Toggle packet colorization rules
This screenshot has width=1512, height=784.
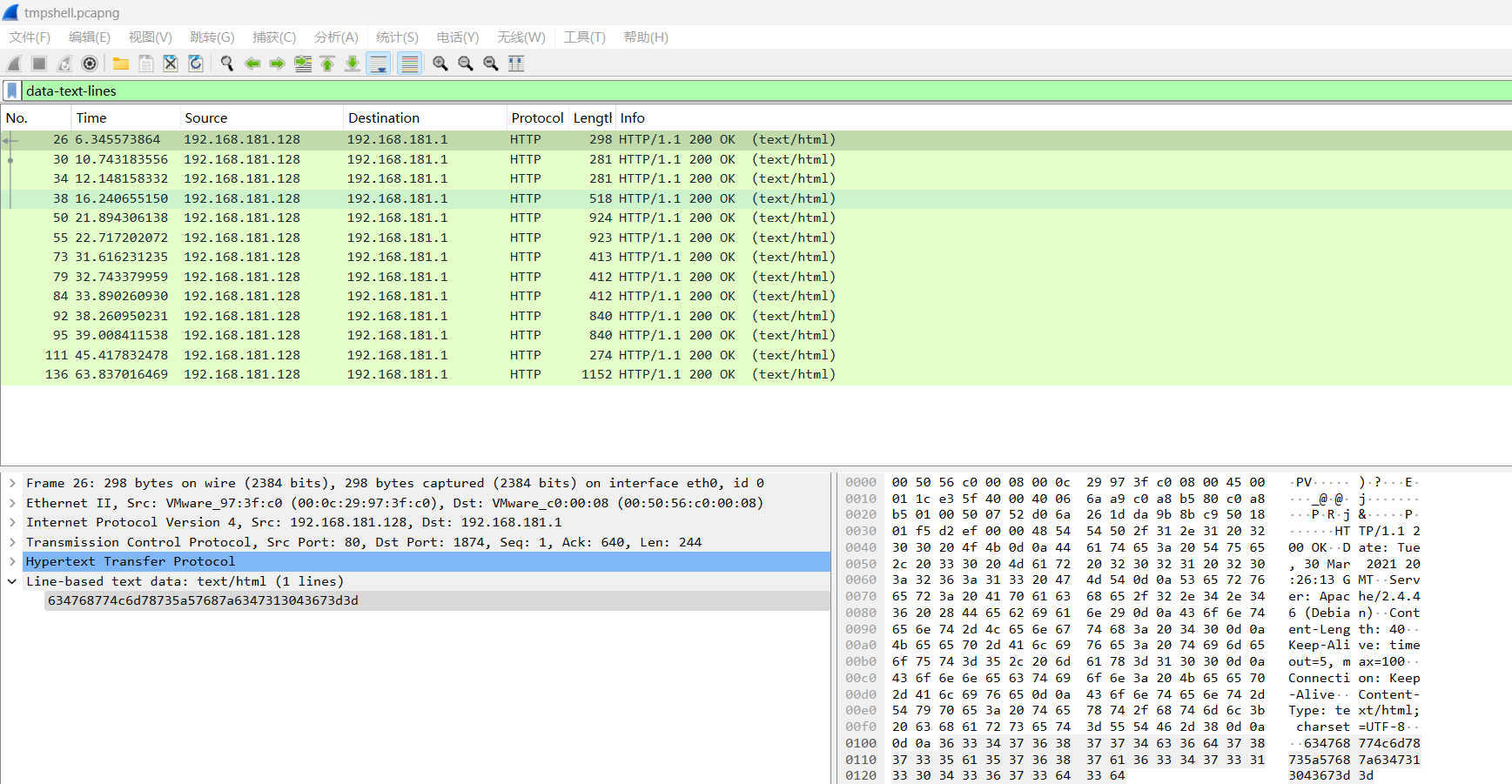coord(410,64)
